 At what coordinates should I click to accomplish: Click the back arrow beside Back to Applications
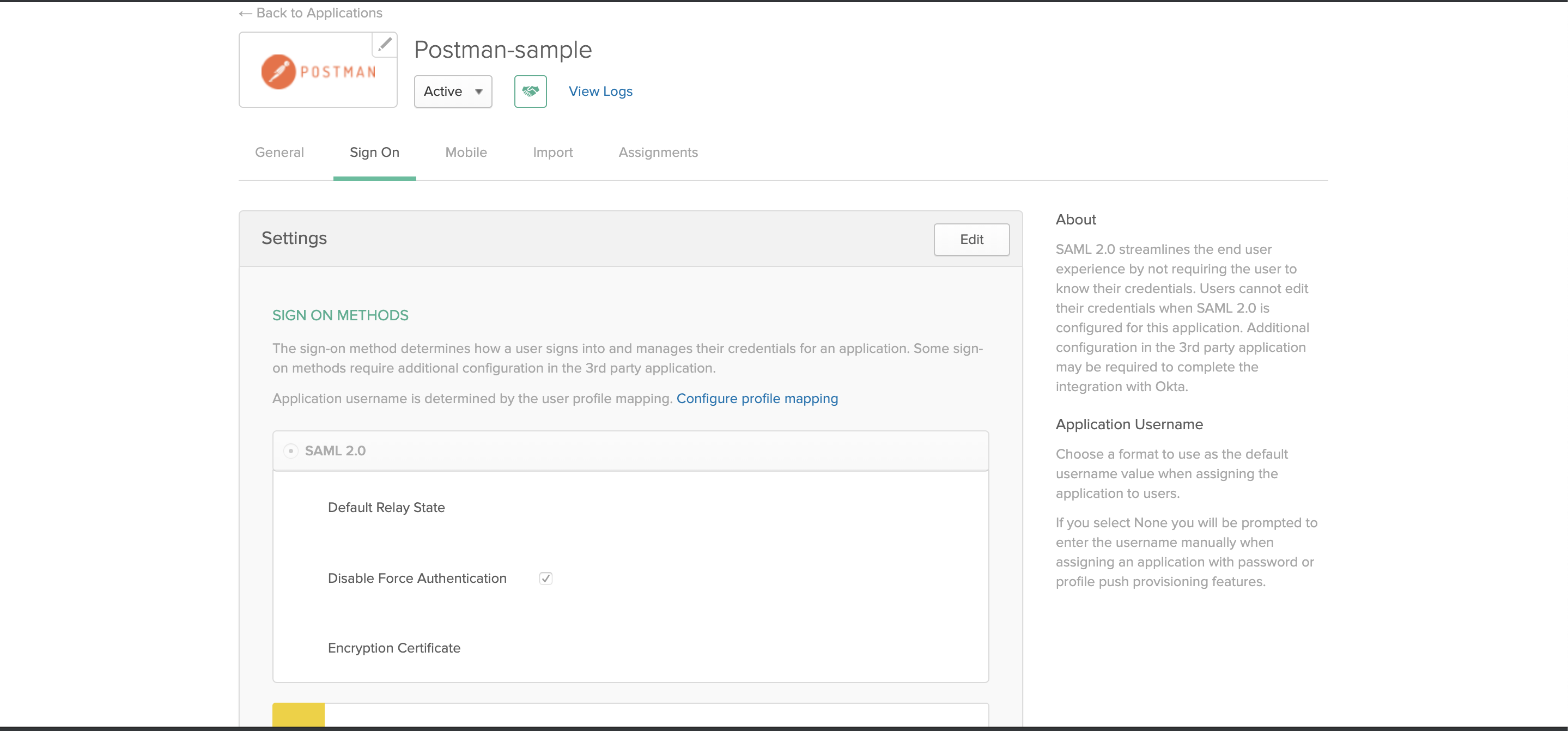pos(245,13)
